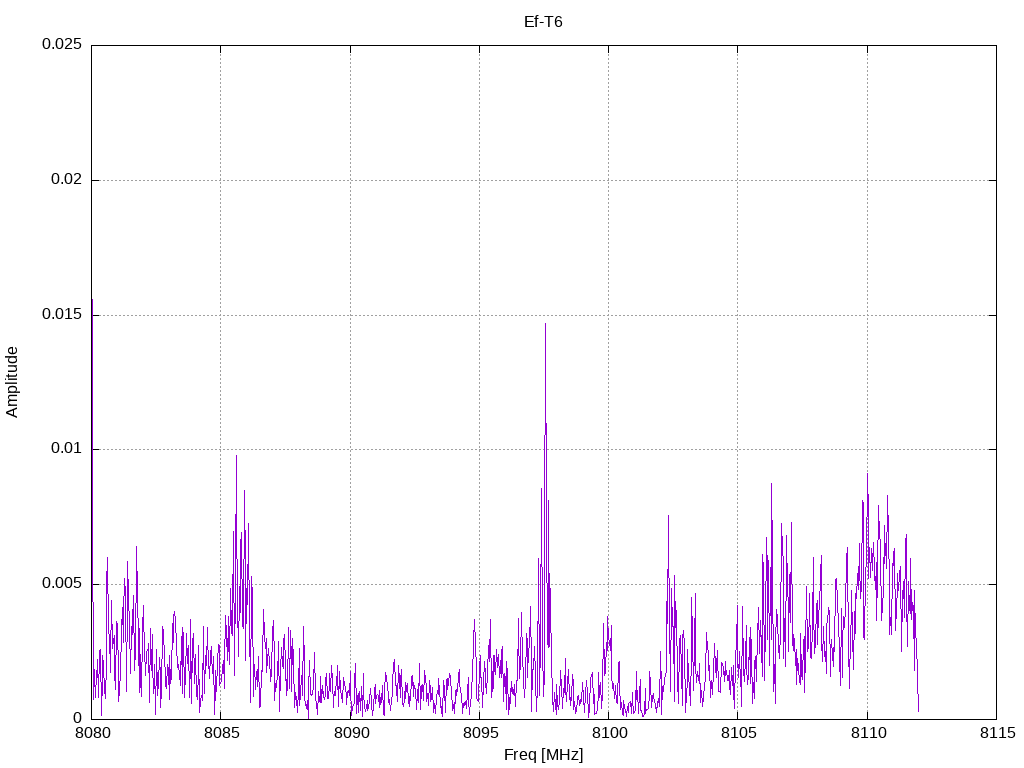
Task: Click the 0 y-axis tick label
Action: click(78, 718)
